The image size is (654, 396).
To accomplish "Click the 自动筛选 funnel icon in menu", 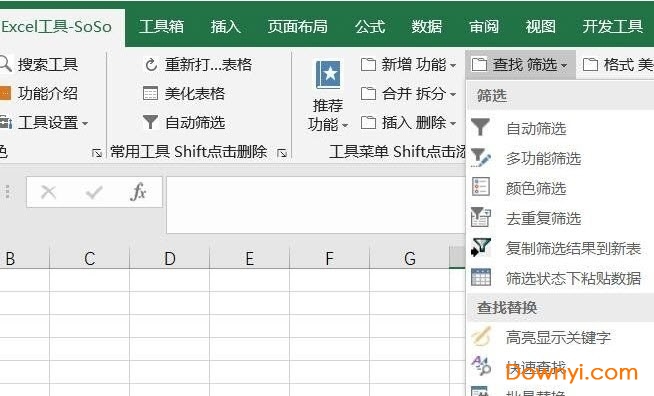I will pos(480,127).
